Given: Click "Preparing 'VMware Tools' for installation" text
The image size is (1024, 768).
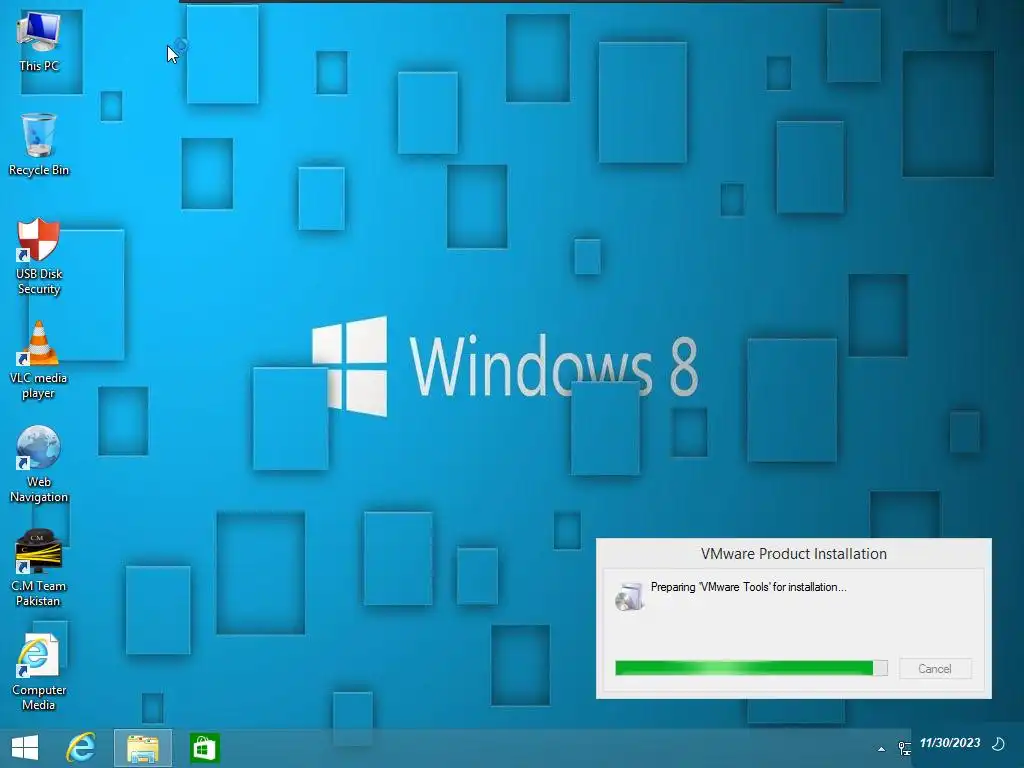Looking at the screenshot, I should 748,587.
